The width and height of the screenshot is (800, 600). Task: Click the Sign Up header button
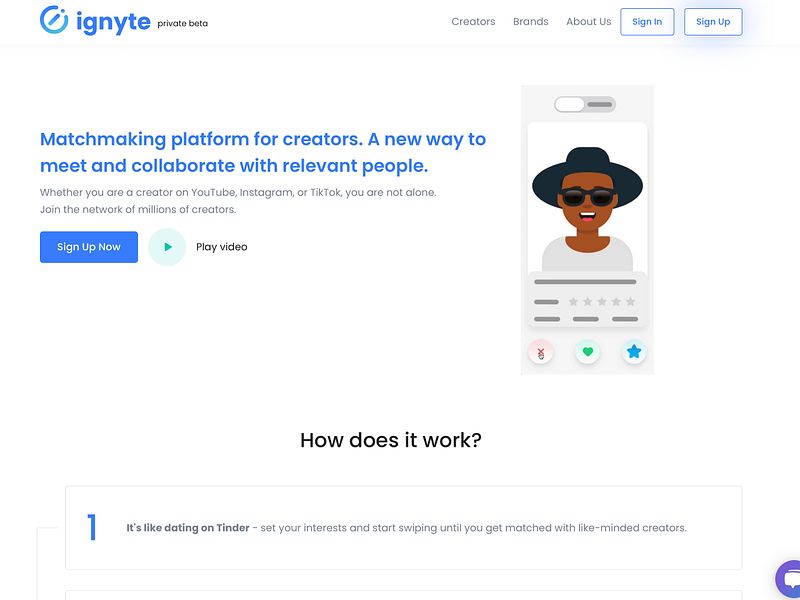(713, 22)
